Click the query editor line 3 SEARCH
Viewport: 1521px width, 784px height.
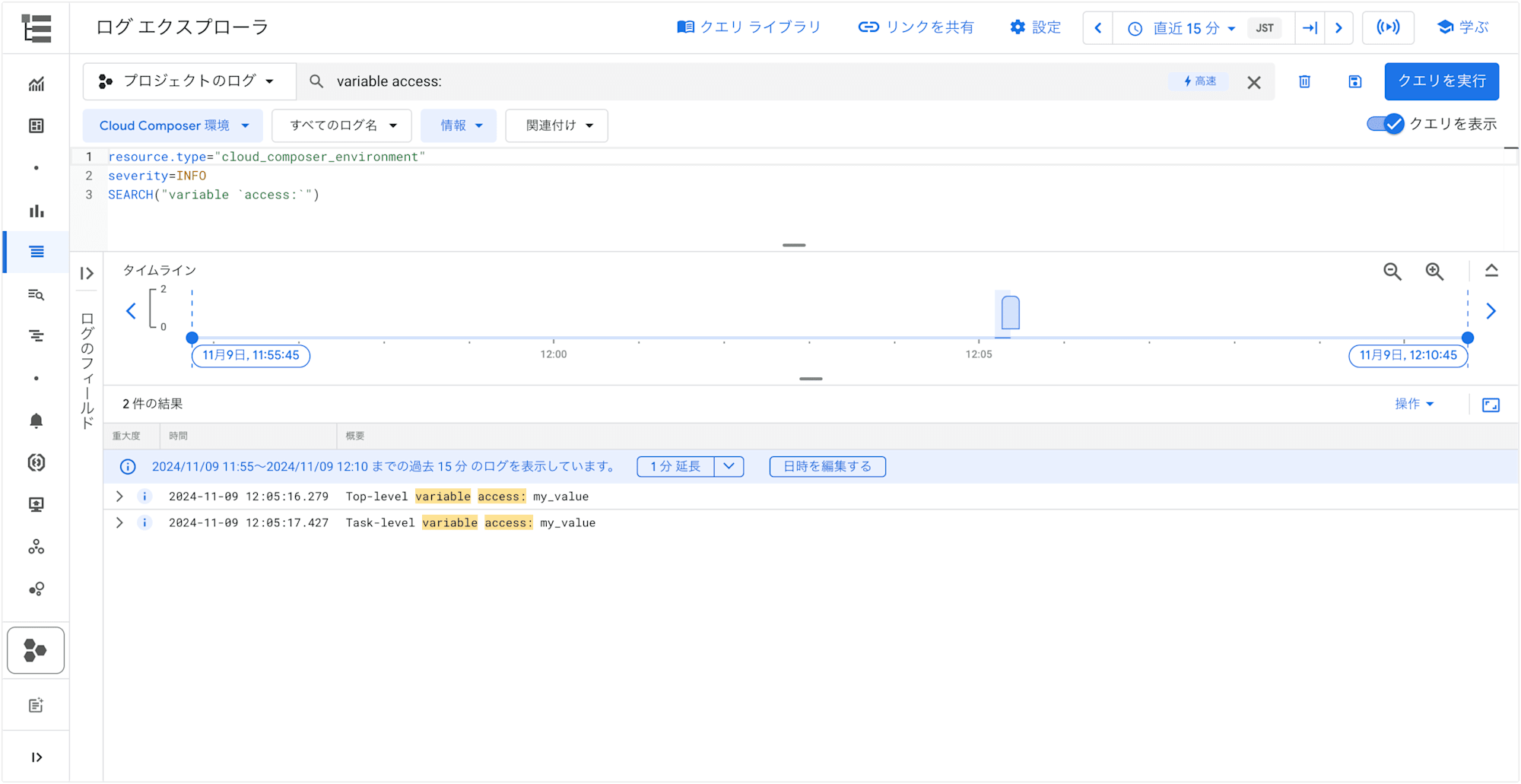(x=214, y=195)
